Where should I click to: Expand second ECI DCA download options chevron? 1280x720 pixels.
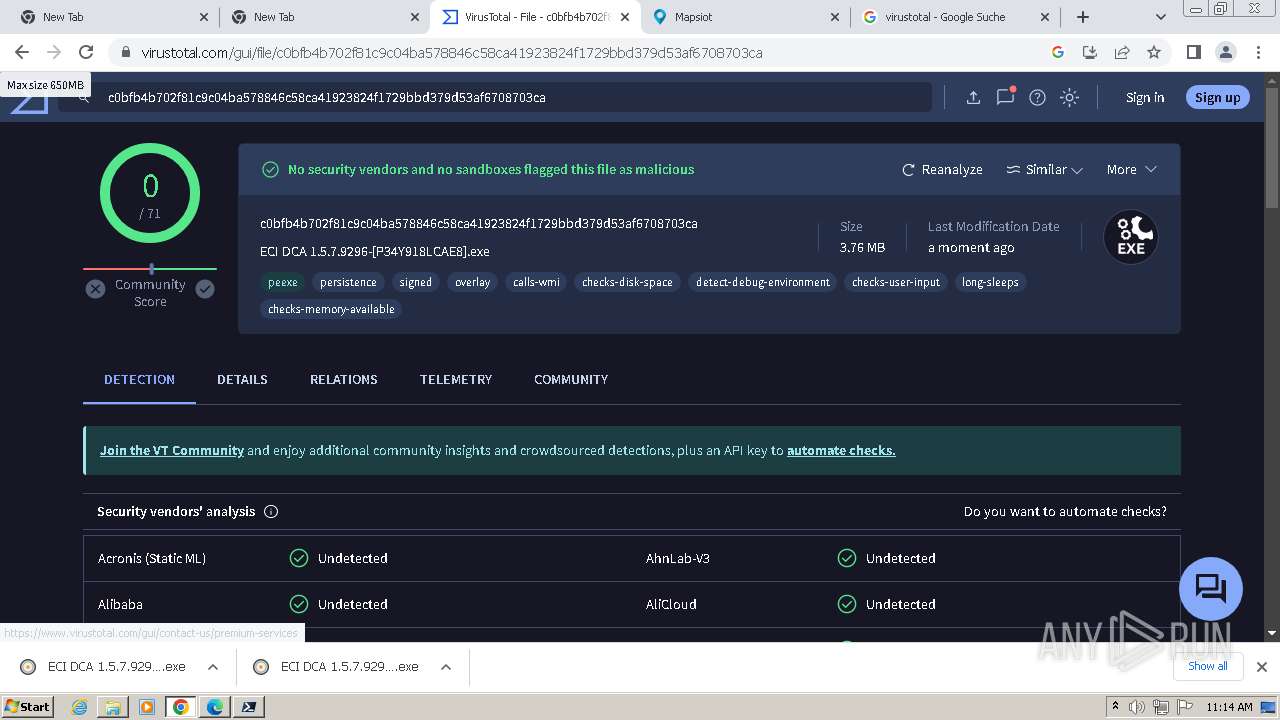tap(446, 667)
